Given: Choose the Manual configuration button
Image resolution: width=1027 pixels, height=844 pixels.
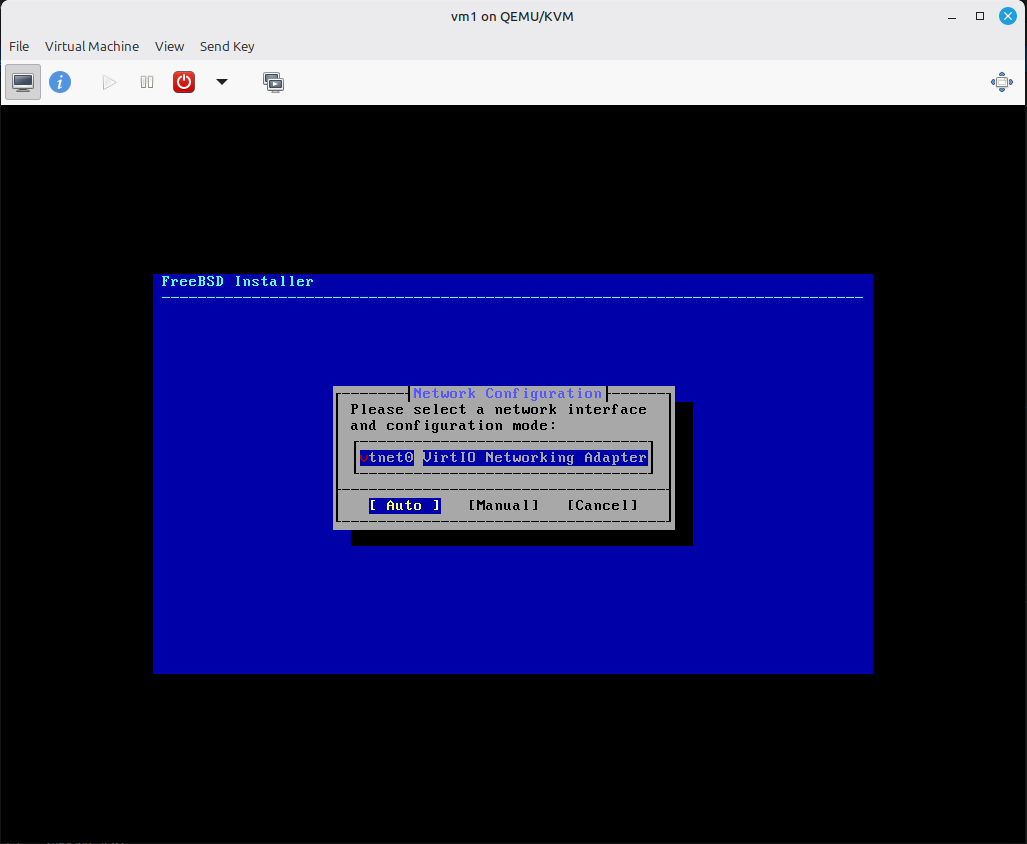Looking at the screenshot, I should tap(503, 506).
